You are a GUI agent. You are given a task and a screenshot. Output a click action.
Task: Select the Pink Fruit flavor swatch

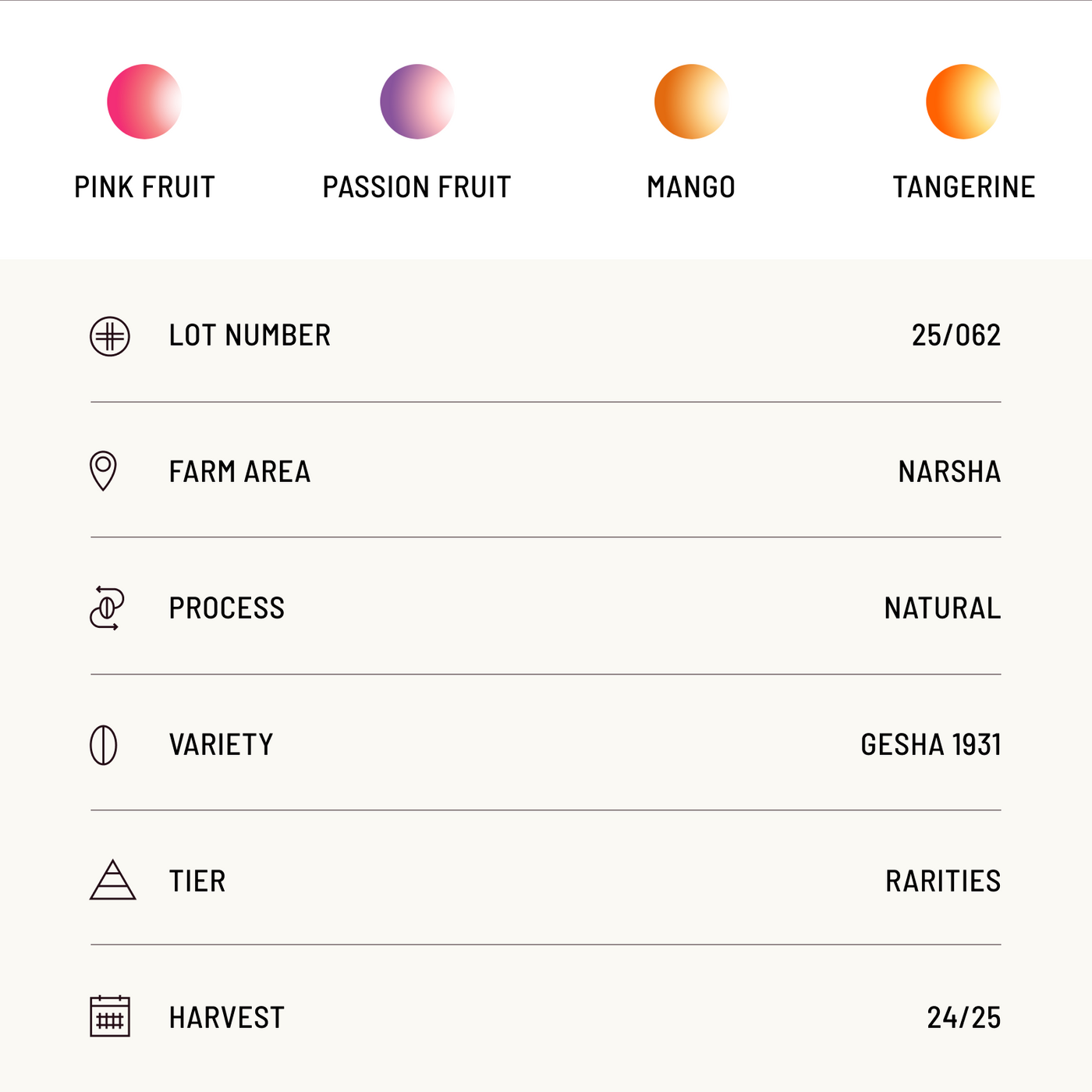pos(144,101)
